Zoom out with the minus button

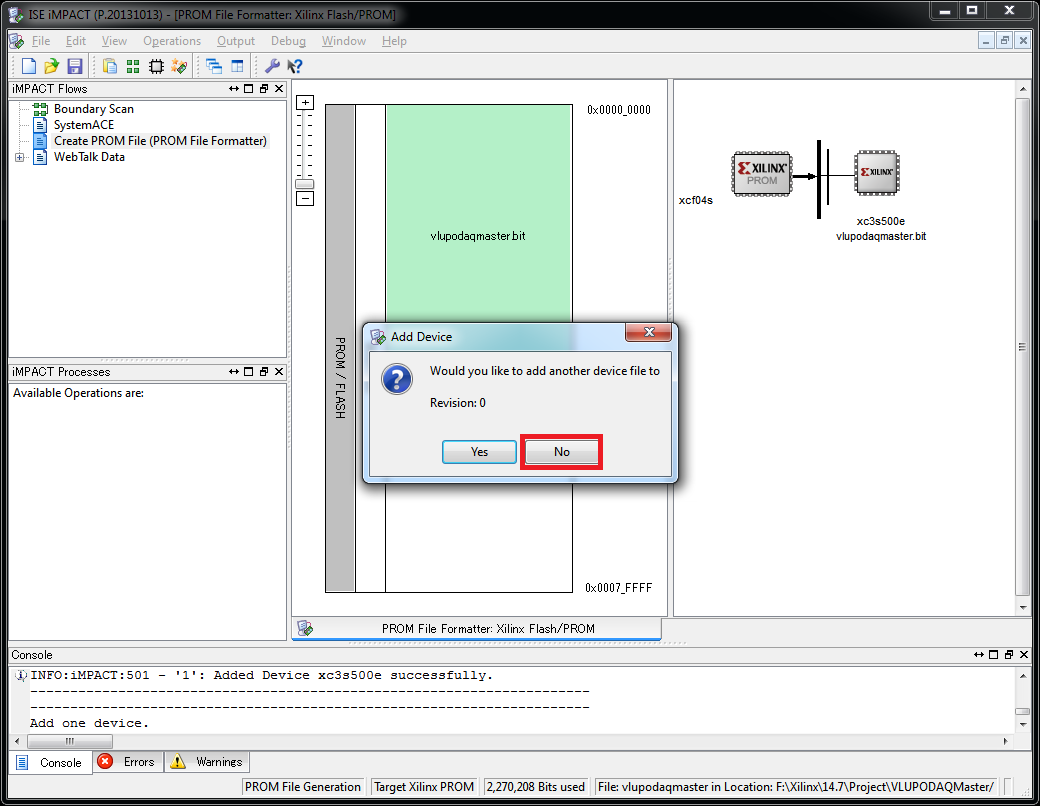(305, 198)
